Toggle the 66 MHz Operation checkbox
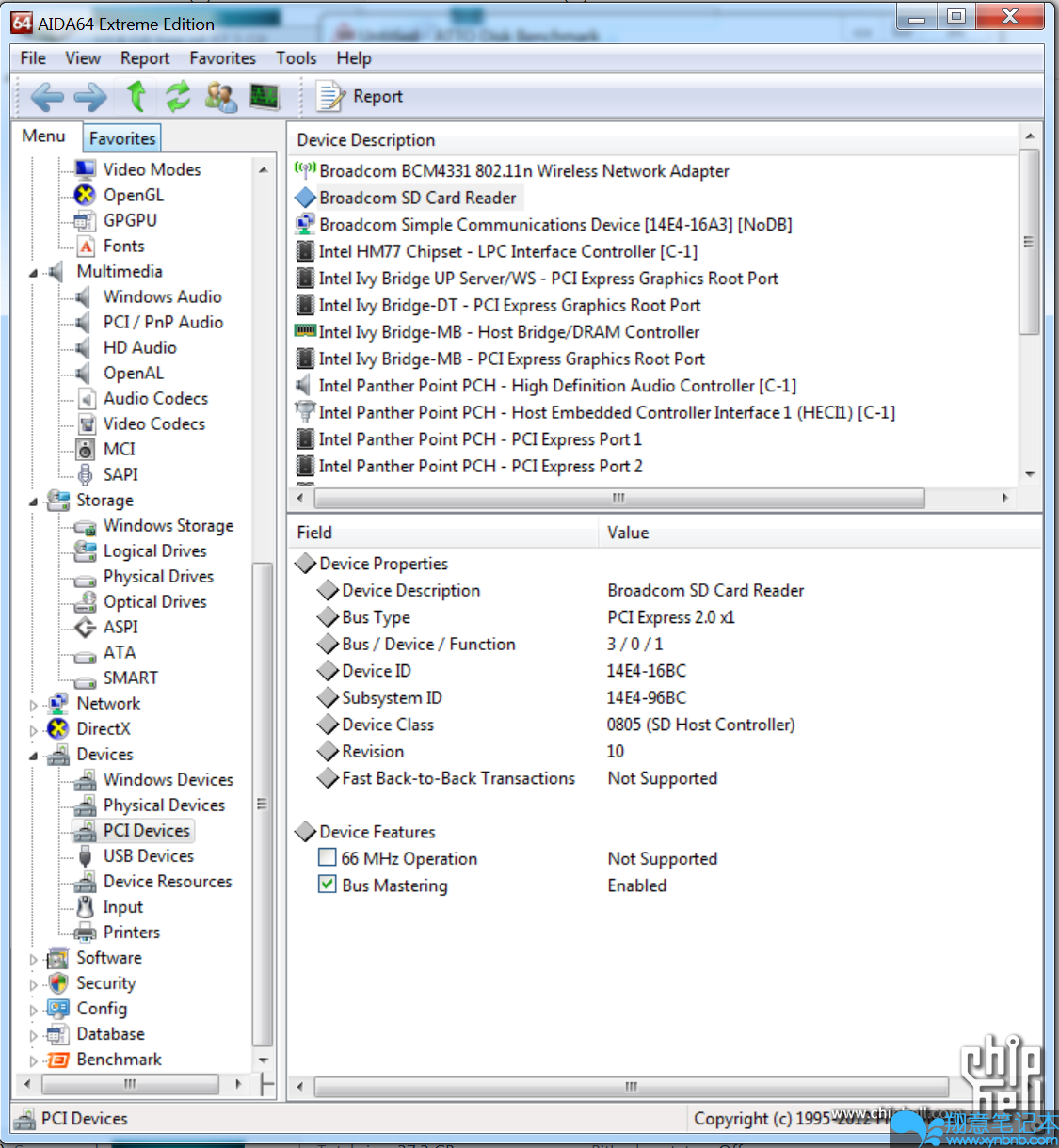The height and width of the screenshot is (1148, 1059). tap(327, 857)
